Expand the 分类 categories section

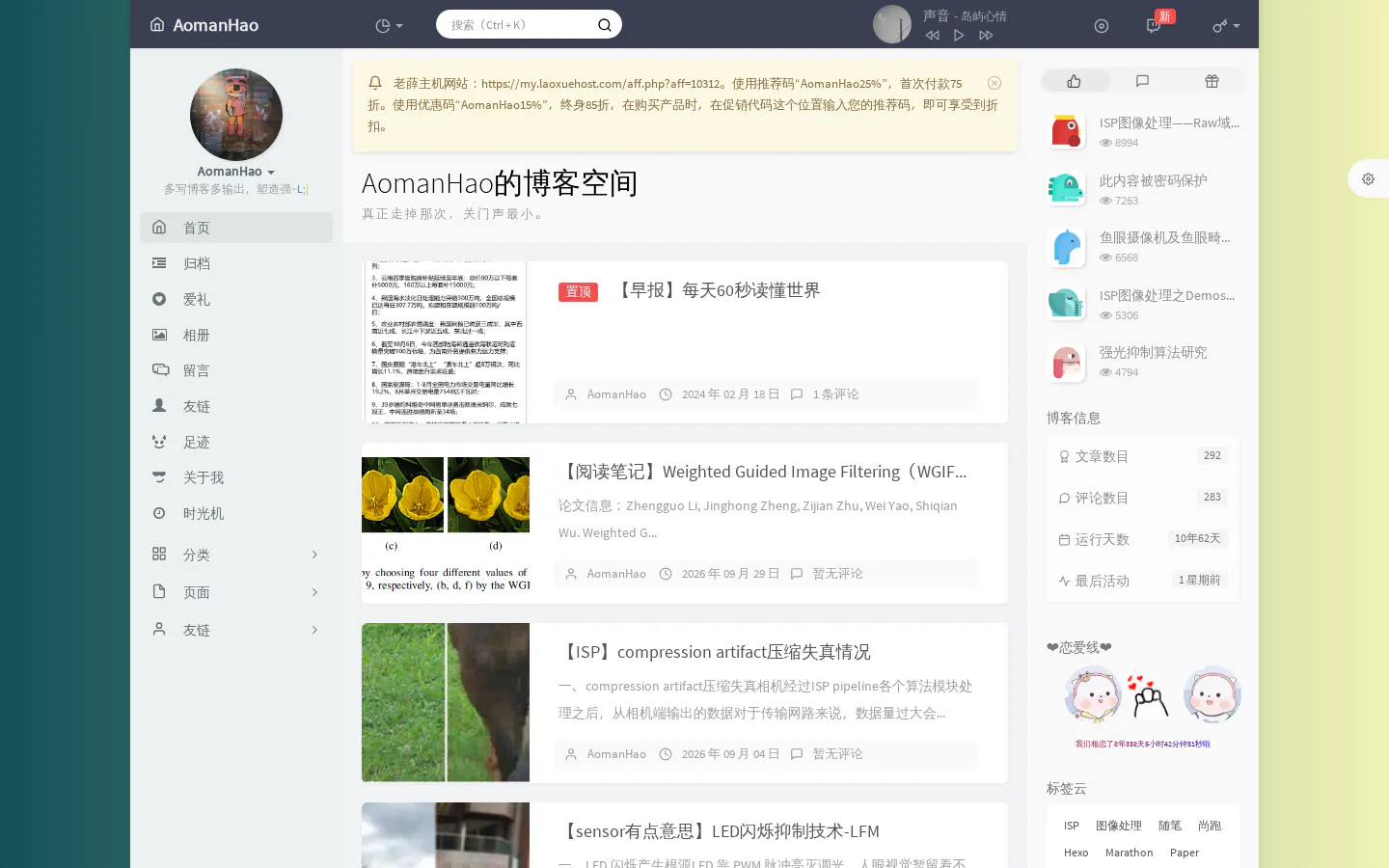[236, 555]
